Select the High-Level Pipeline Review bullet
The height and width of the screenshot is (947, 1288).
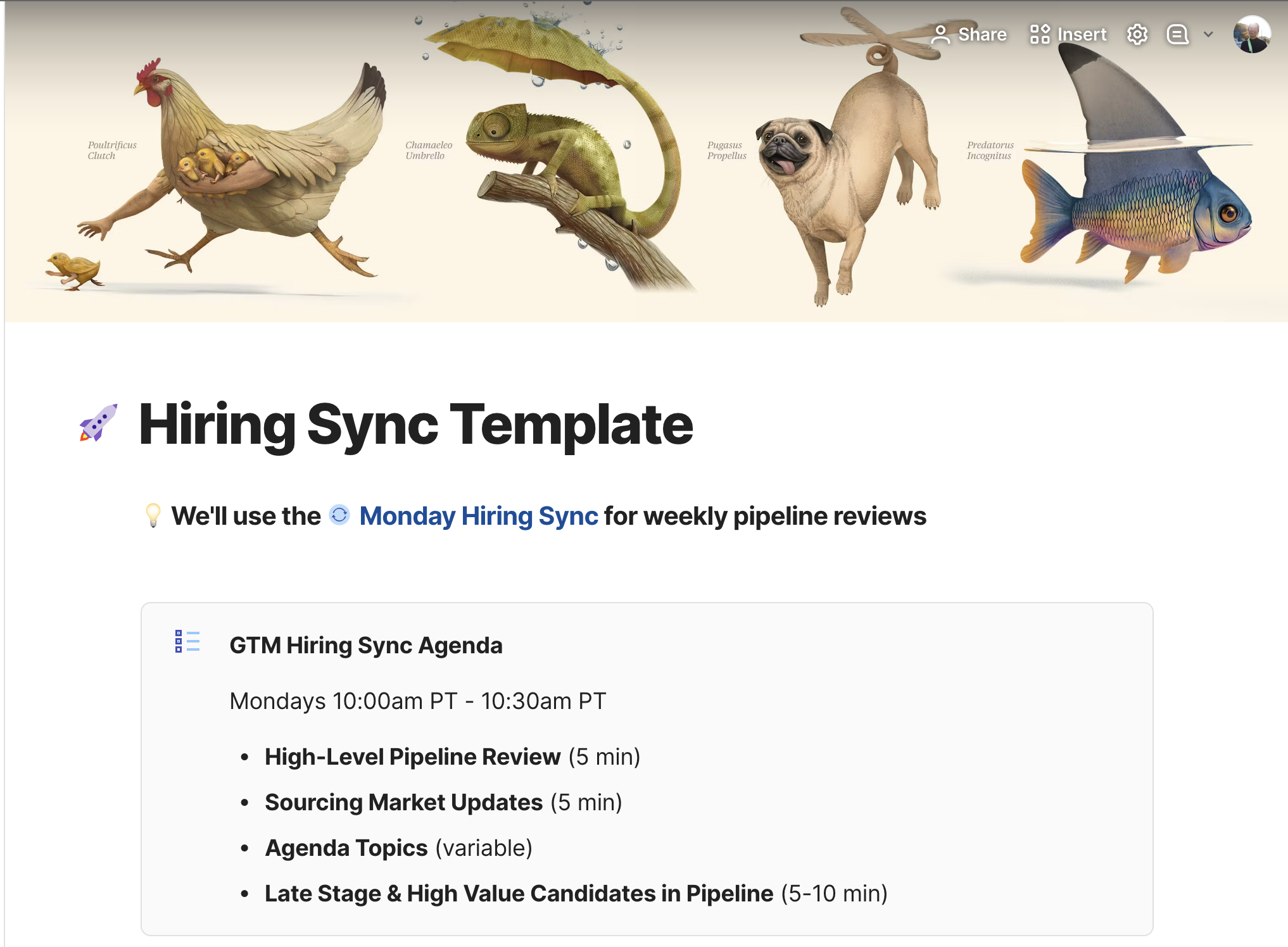(x=412, y=756)
